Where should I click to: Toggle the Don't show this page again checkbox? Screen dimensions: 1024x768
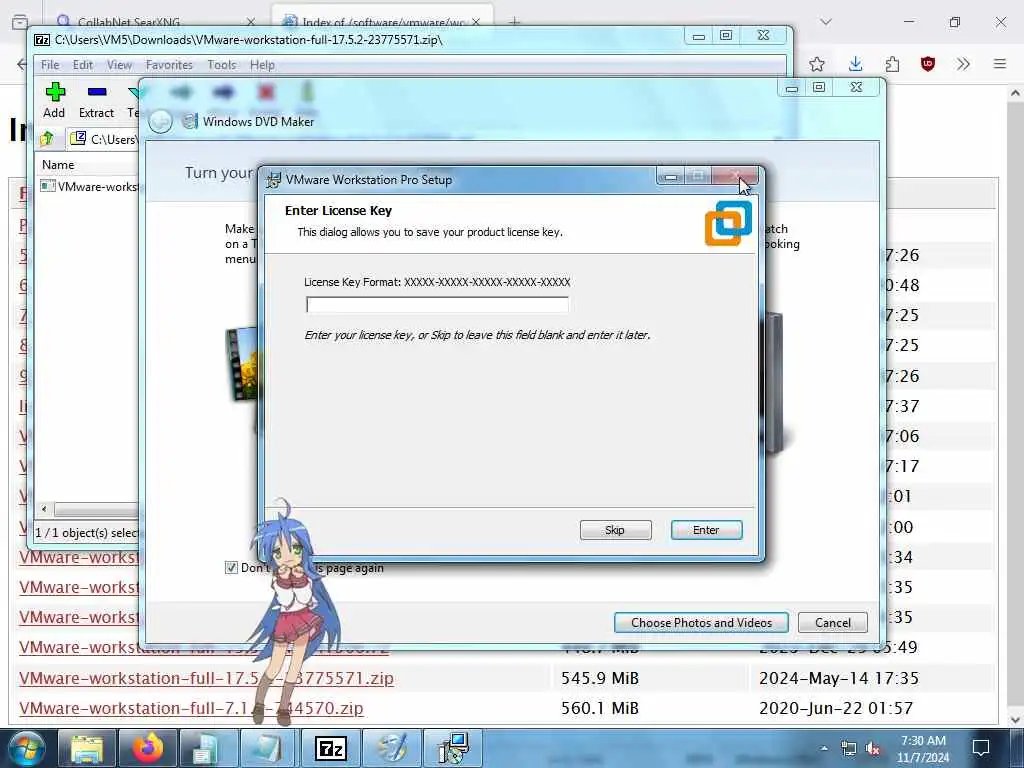pos(231,568)
